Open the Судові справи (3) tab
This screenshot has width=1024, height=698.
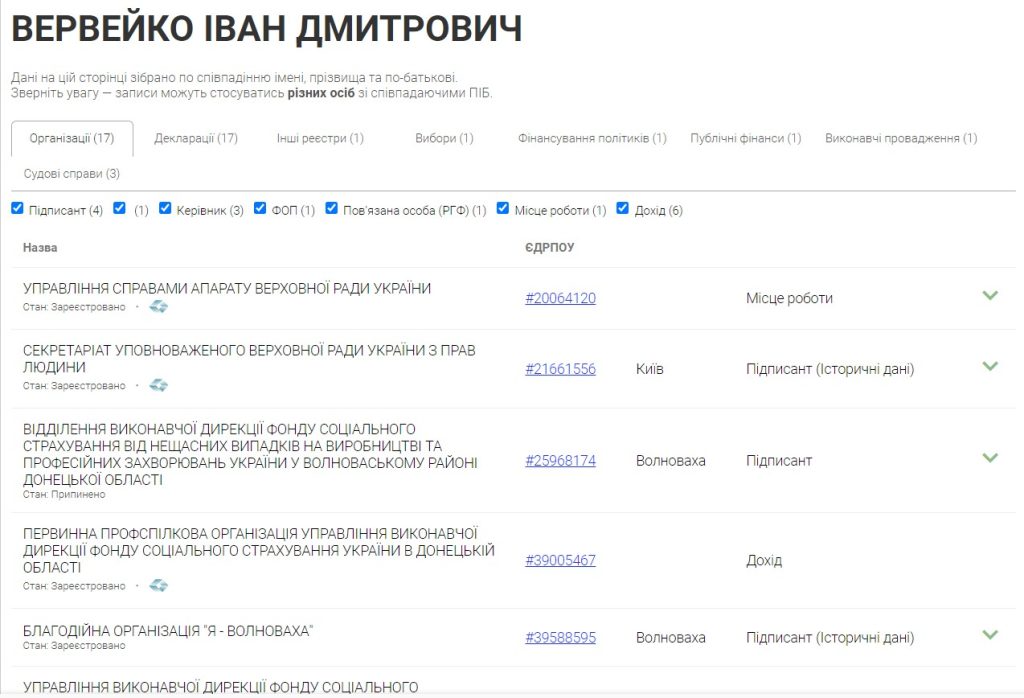pyautogui.click(x=72, y=174)
